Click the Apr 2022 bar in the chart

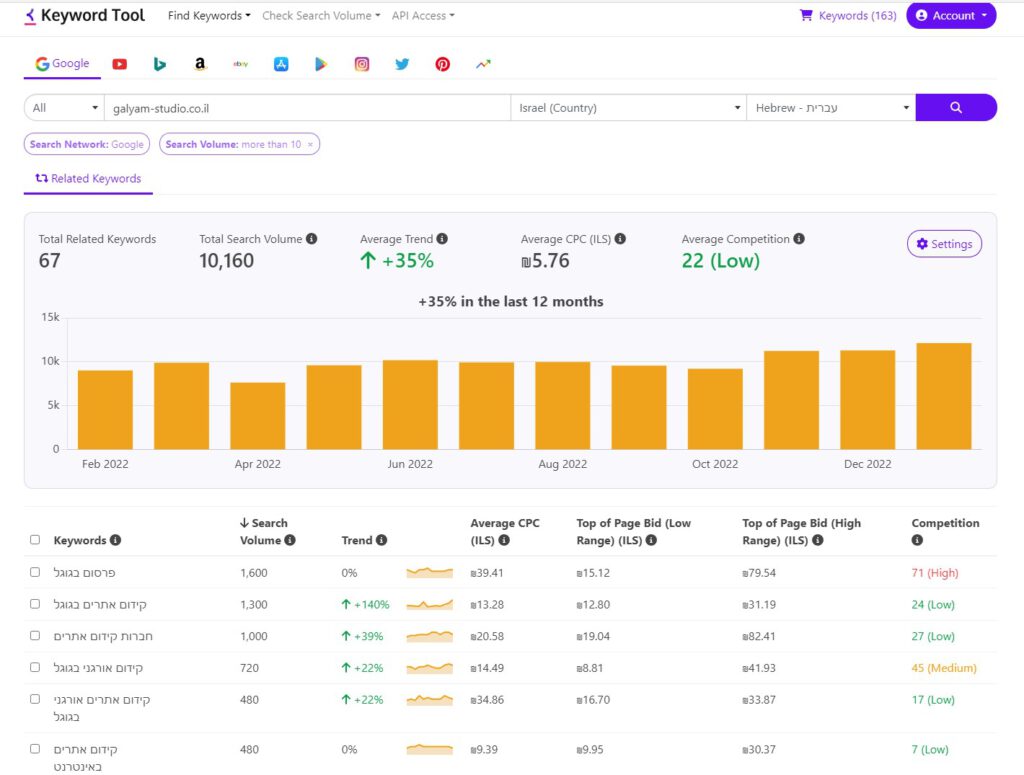pyautogui.click(x=257, y=416)
